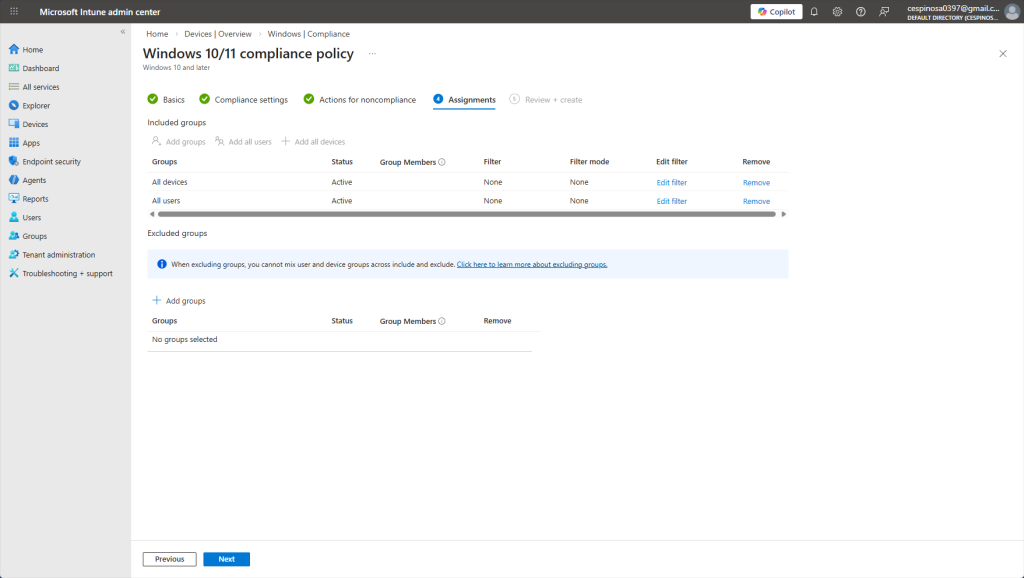The width and height of the screenshot is (1024, 578).
Task: Open the notifications bell icon
Action: point(813,11)
